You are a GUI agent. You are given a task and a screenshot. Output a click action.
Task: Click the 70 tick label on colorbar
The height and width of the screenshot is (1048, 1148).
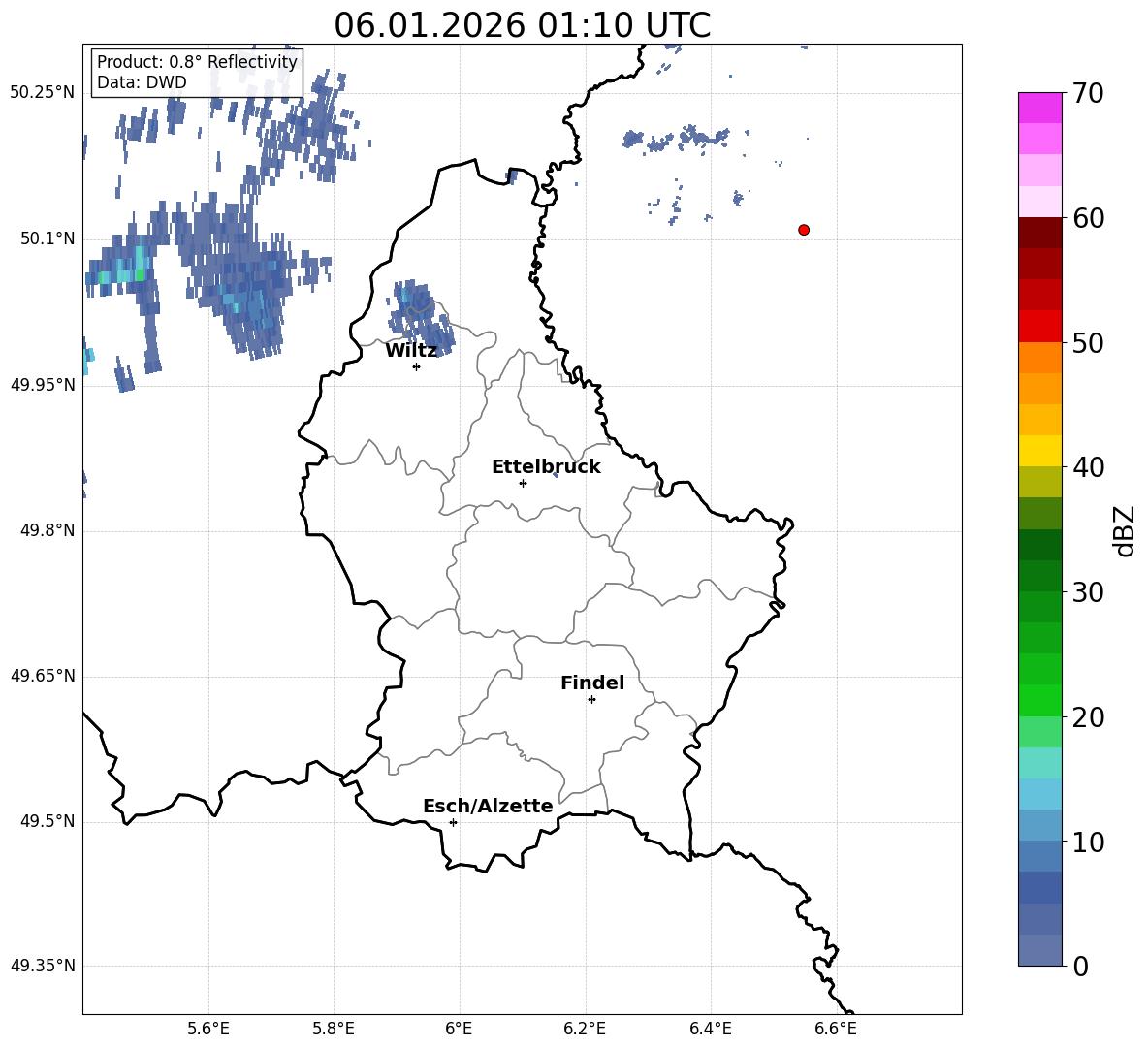[1088, 94]
